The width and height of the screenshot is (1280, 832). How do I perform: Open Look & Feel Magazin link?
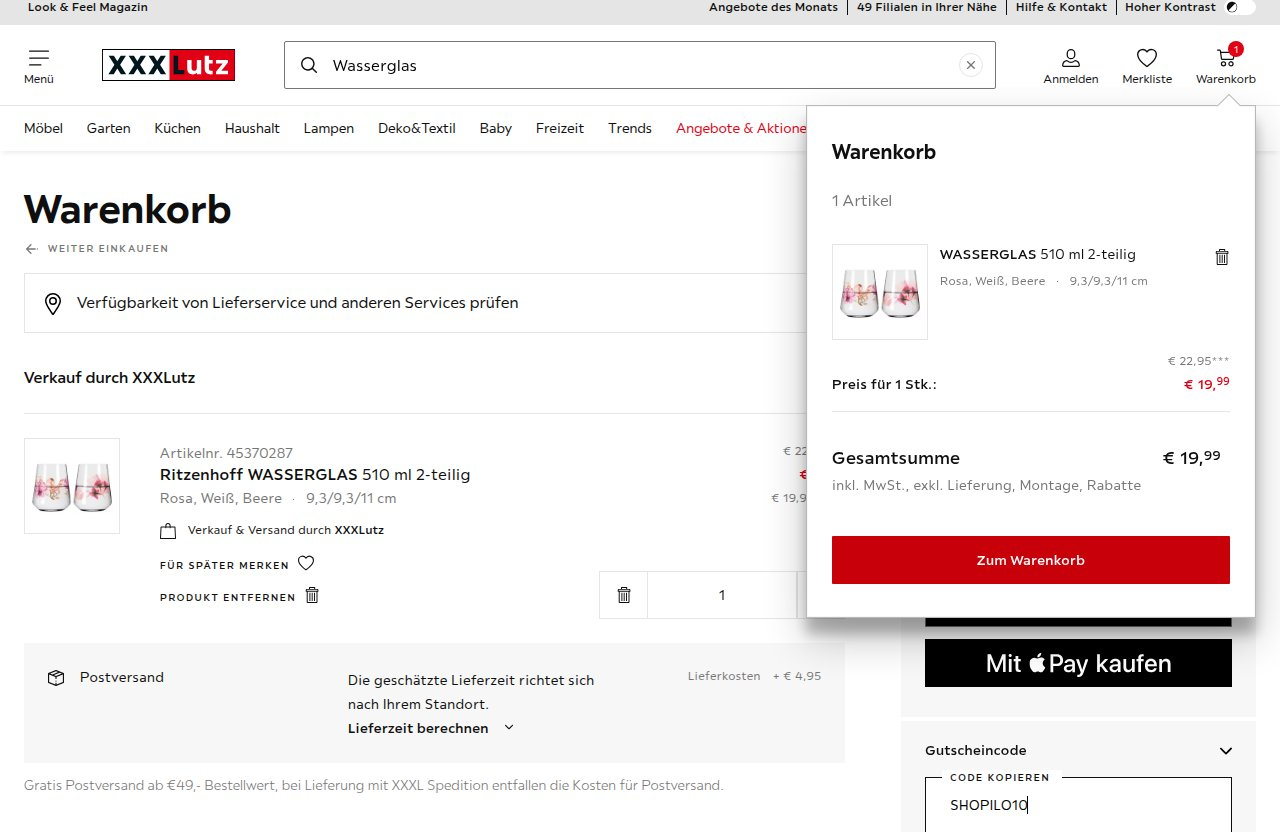[88, 7]
